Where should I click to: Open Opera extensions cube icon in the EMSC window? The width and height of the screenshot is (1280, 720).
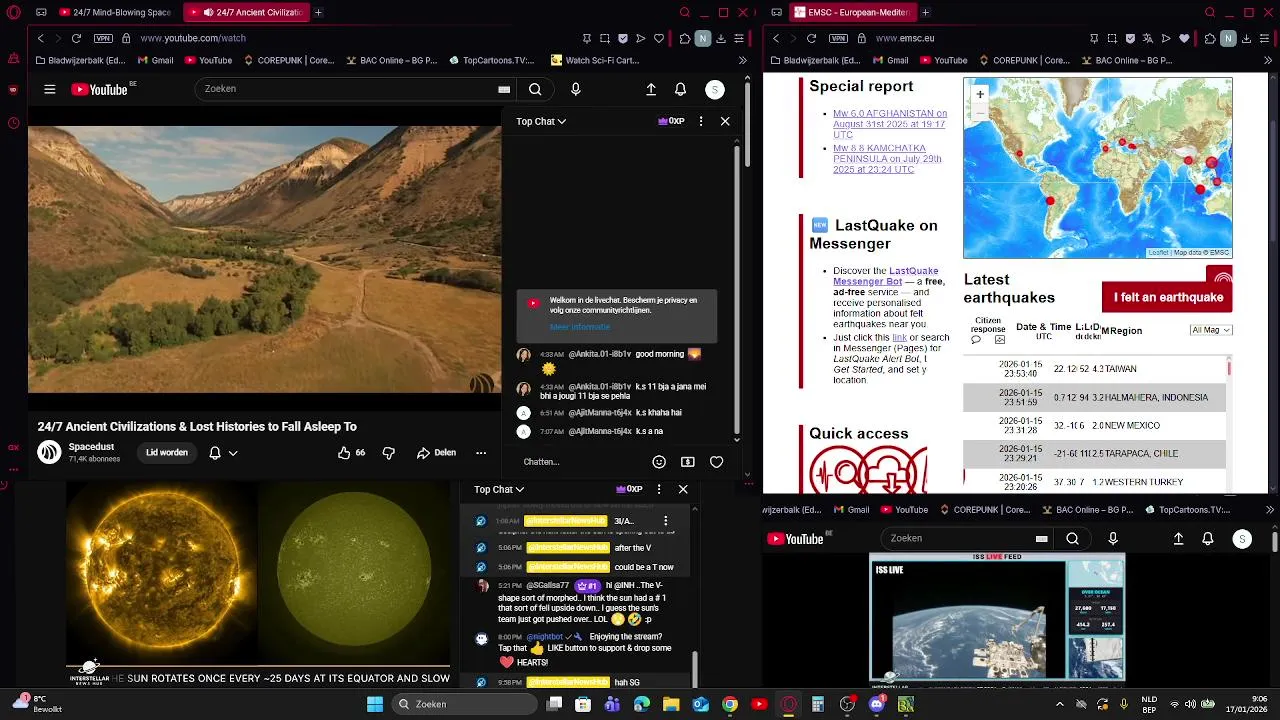click(1209, 38)
